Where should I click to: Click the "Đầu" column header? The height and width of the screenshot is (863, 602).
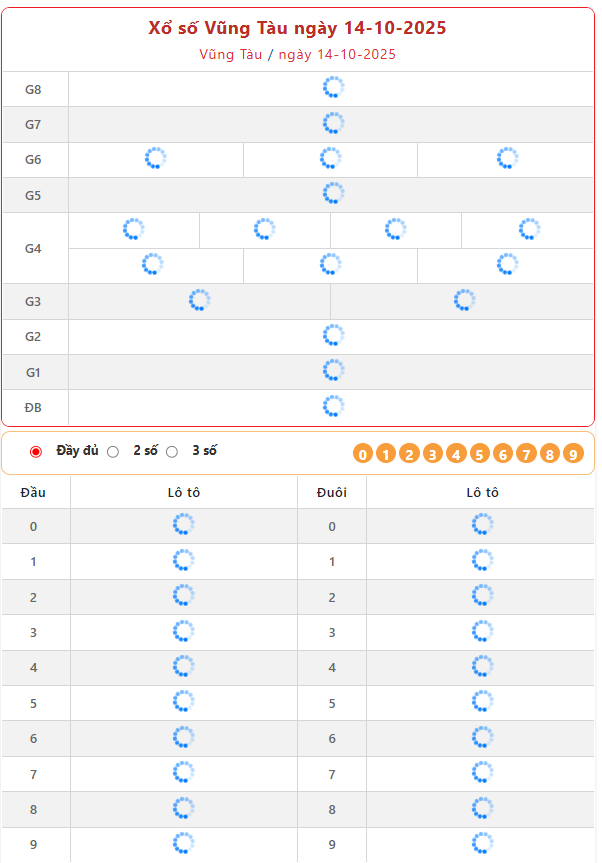tap(33, 492)
